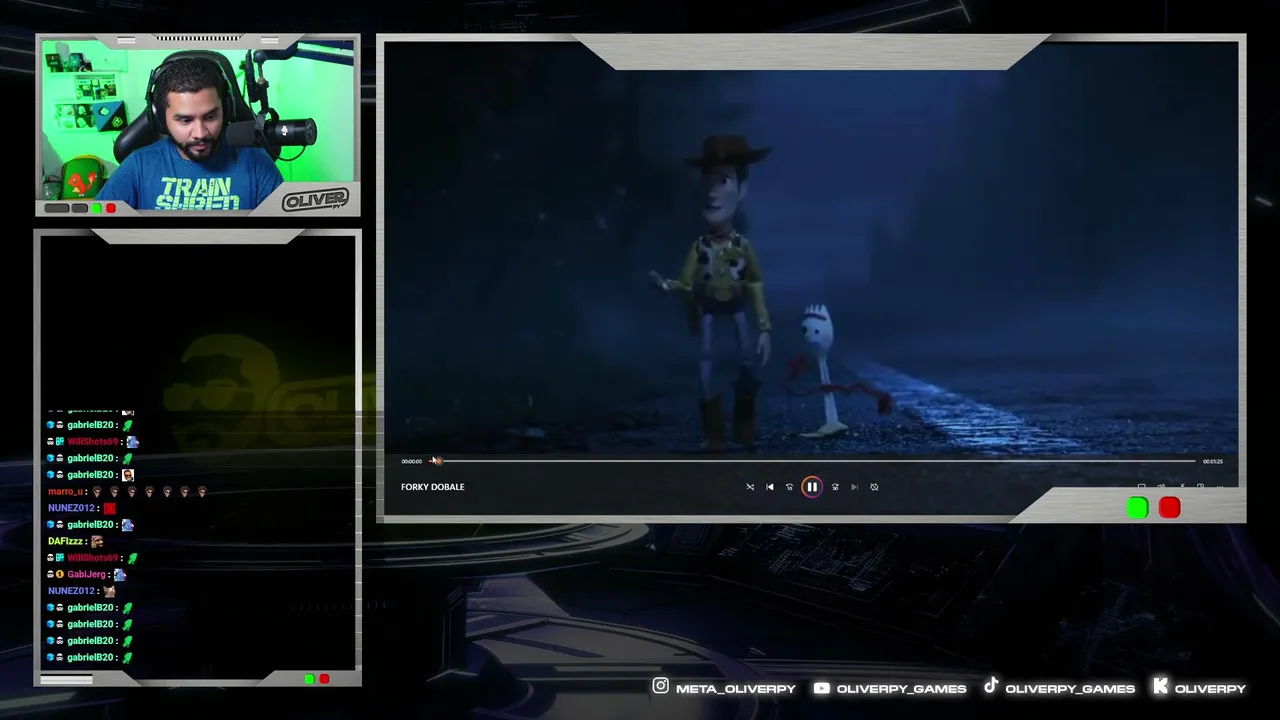Image resolution: width=1280 pixels, height=720 pixels.
Task: Click the seek bar playhead handle
Action: coord(436,461)
